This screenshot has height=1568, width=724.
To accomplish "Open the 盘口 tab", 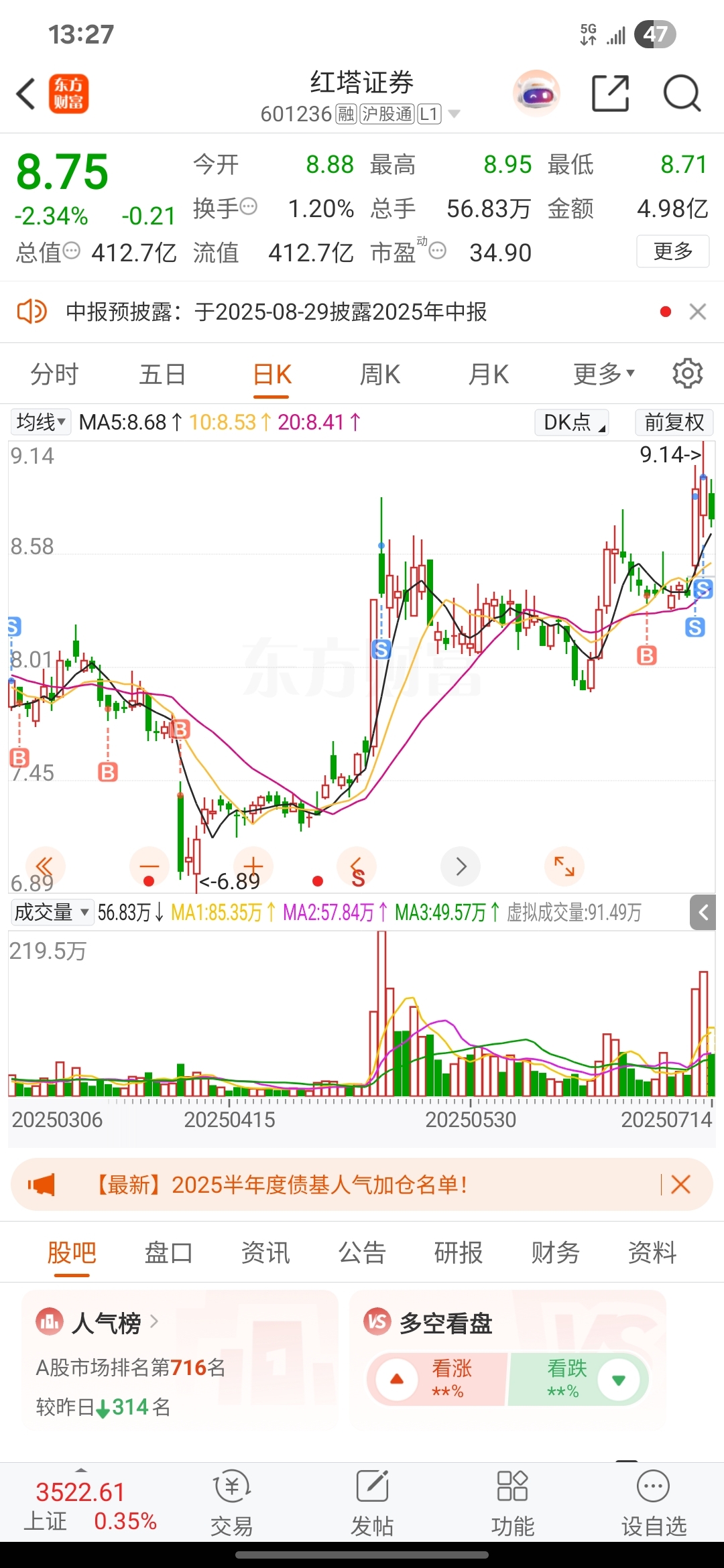I will (168, 1252).
